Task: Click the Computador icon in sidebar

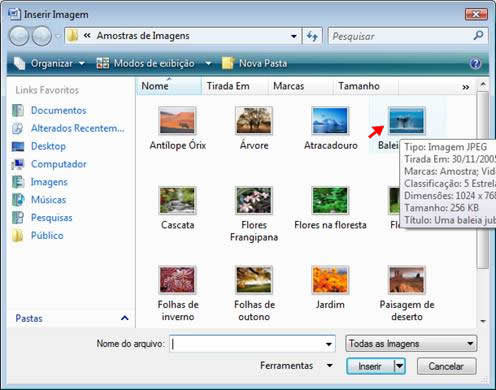Action: [18, 164]
